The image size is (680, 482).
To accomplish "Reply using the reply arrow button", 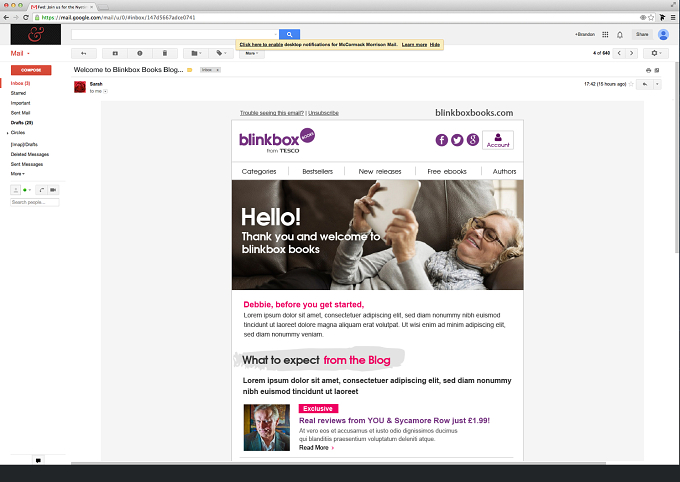I will click(645, 84).
